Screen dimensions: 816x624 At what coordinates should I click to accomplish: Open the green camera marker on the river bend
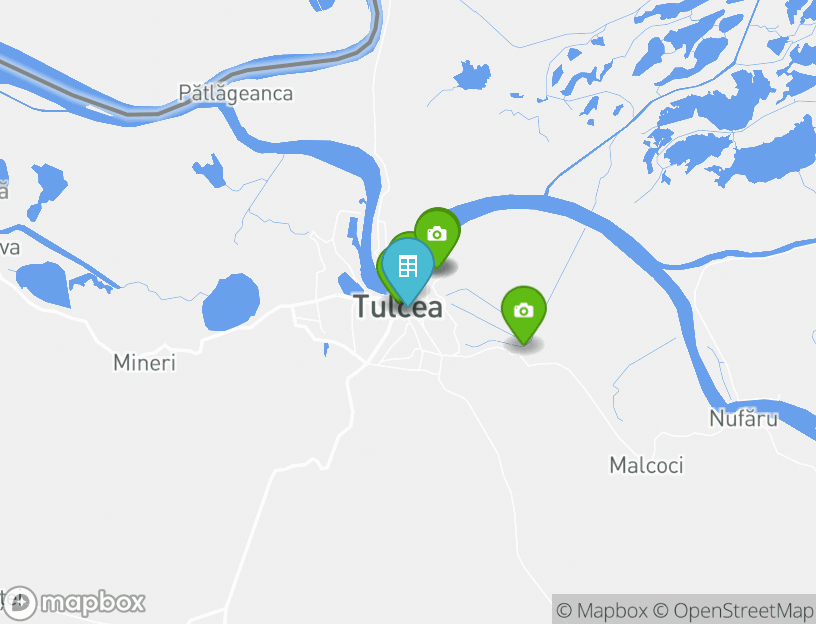pyautogui.click(x=438, y=233)
